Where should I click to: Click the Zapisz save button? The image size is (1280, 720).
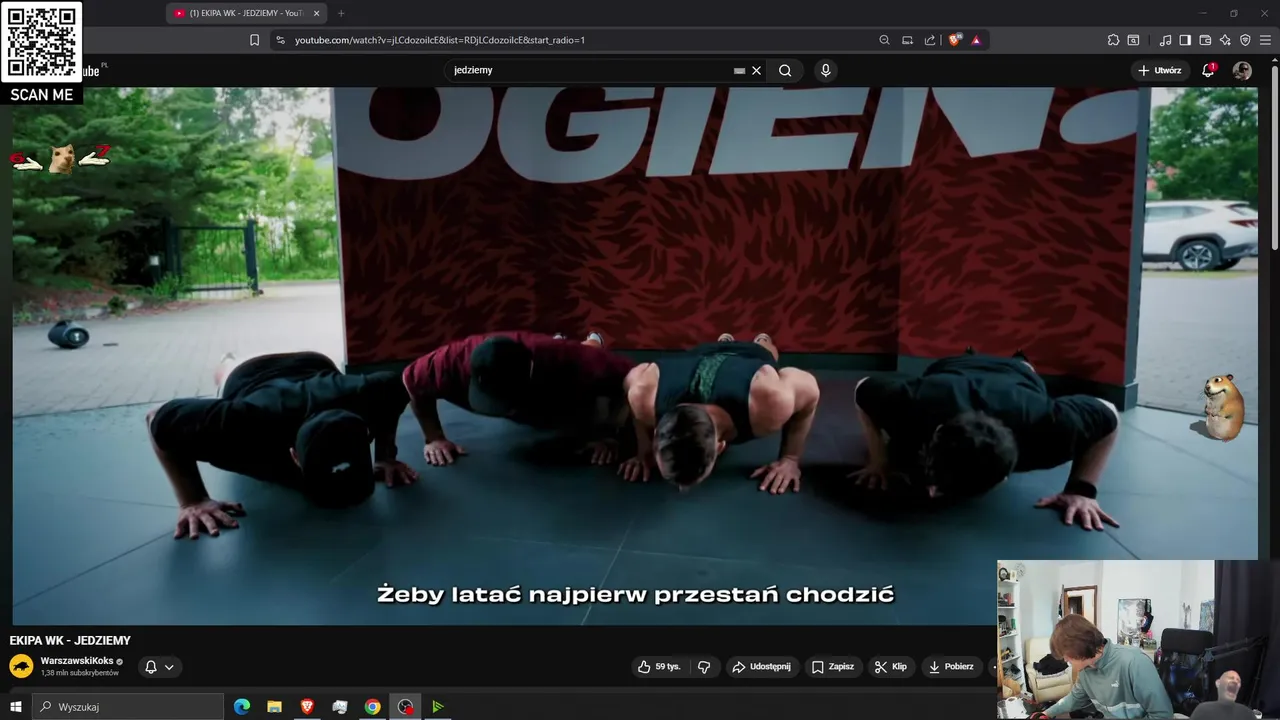[x=833, y=667]
